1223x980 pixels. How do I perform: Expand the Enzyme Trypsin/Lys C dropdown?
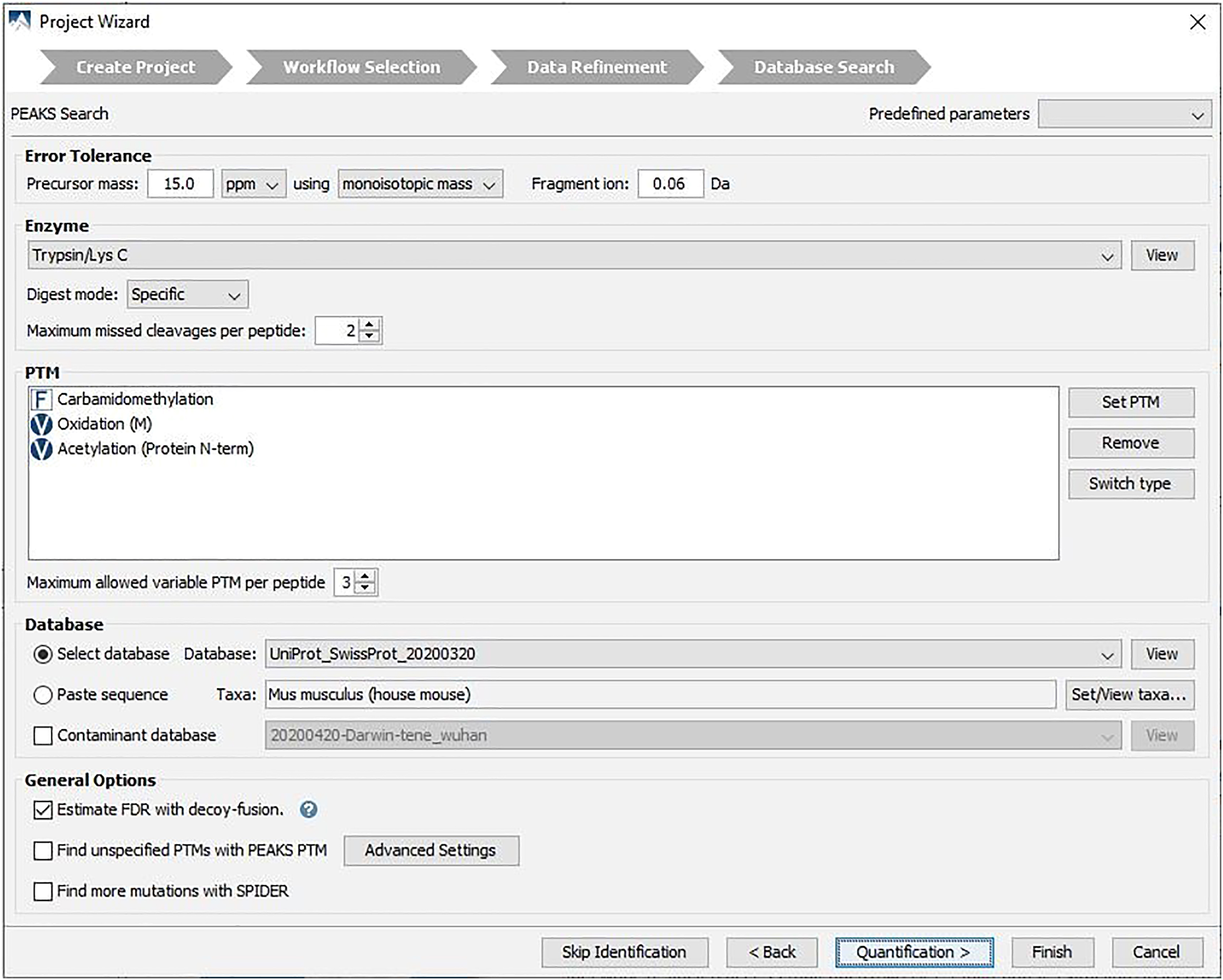(x=1106, y=256)
